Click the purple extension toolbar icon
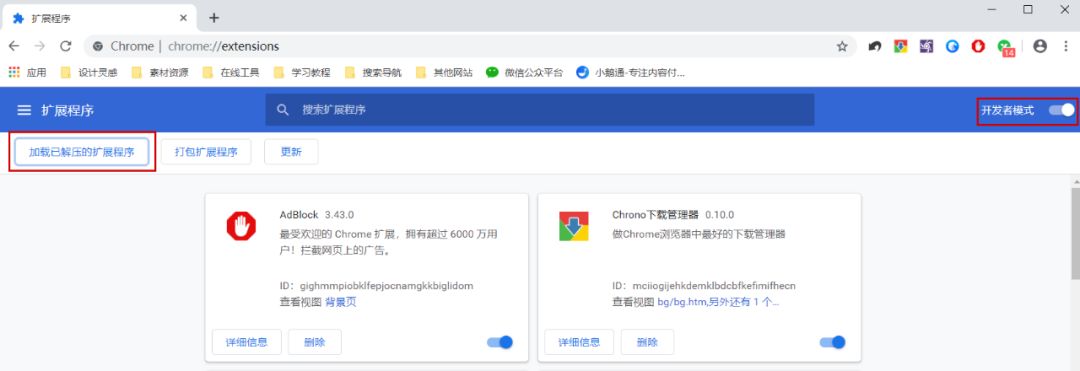 pyautogui.click(x=926, y=46)
